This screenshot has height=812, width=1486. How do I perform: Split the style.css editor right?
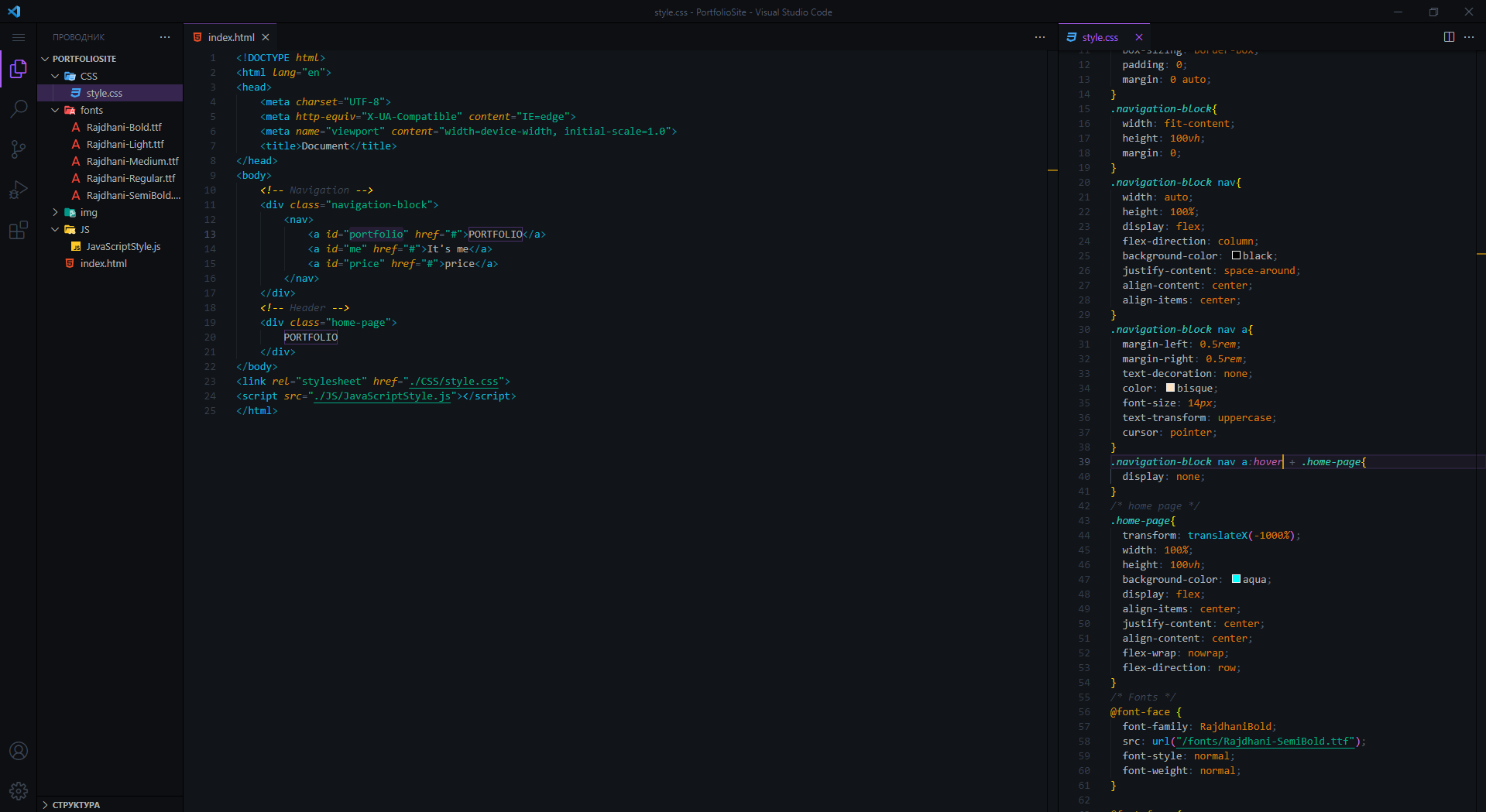(x=1449, y=37)
